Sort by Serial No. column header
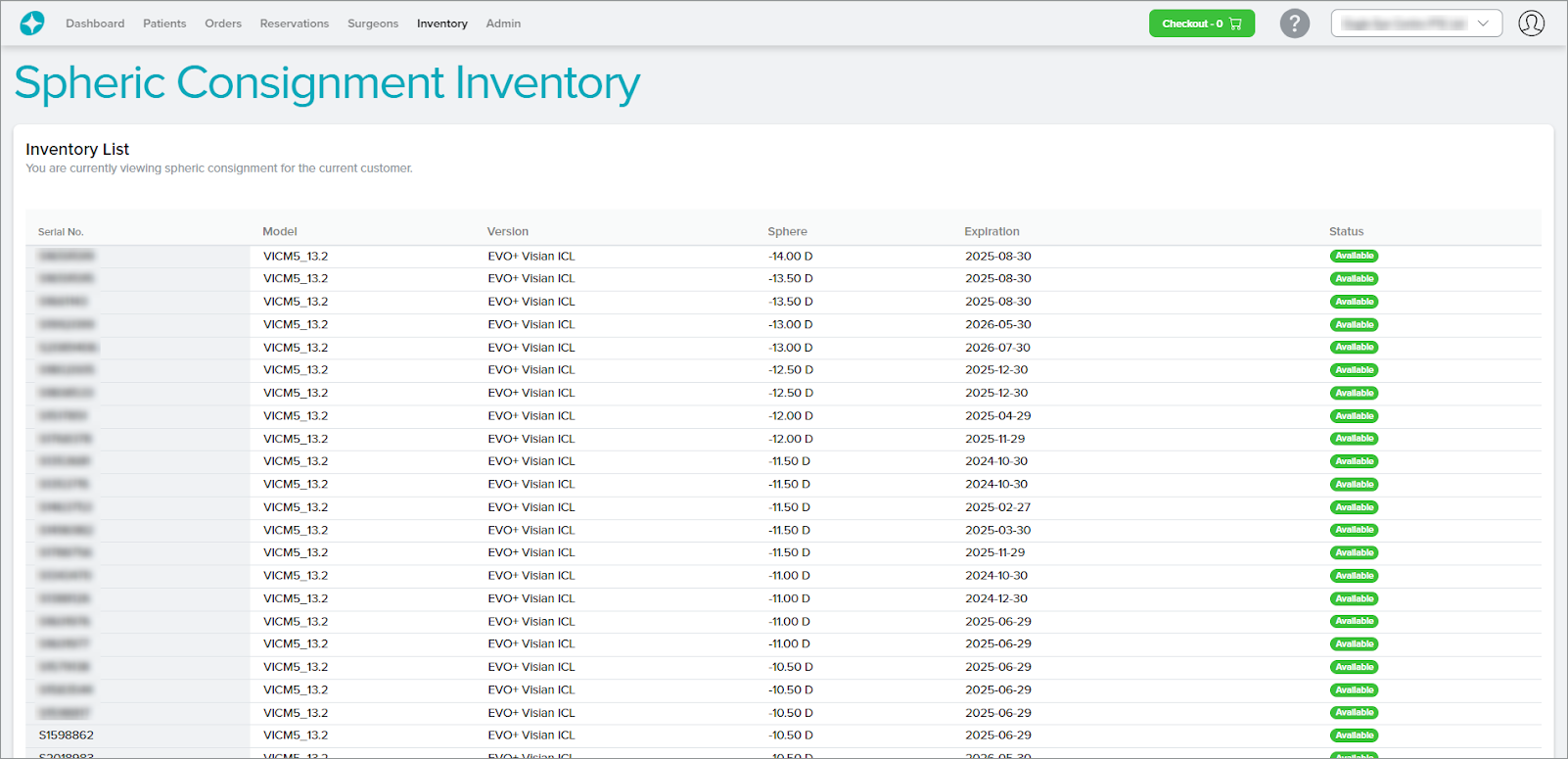1568x759 pixels. [x=61, y=232]
